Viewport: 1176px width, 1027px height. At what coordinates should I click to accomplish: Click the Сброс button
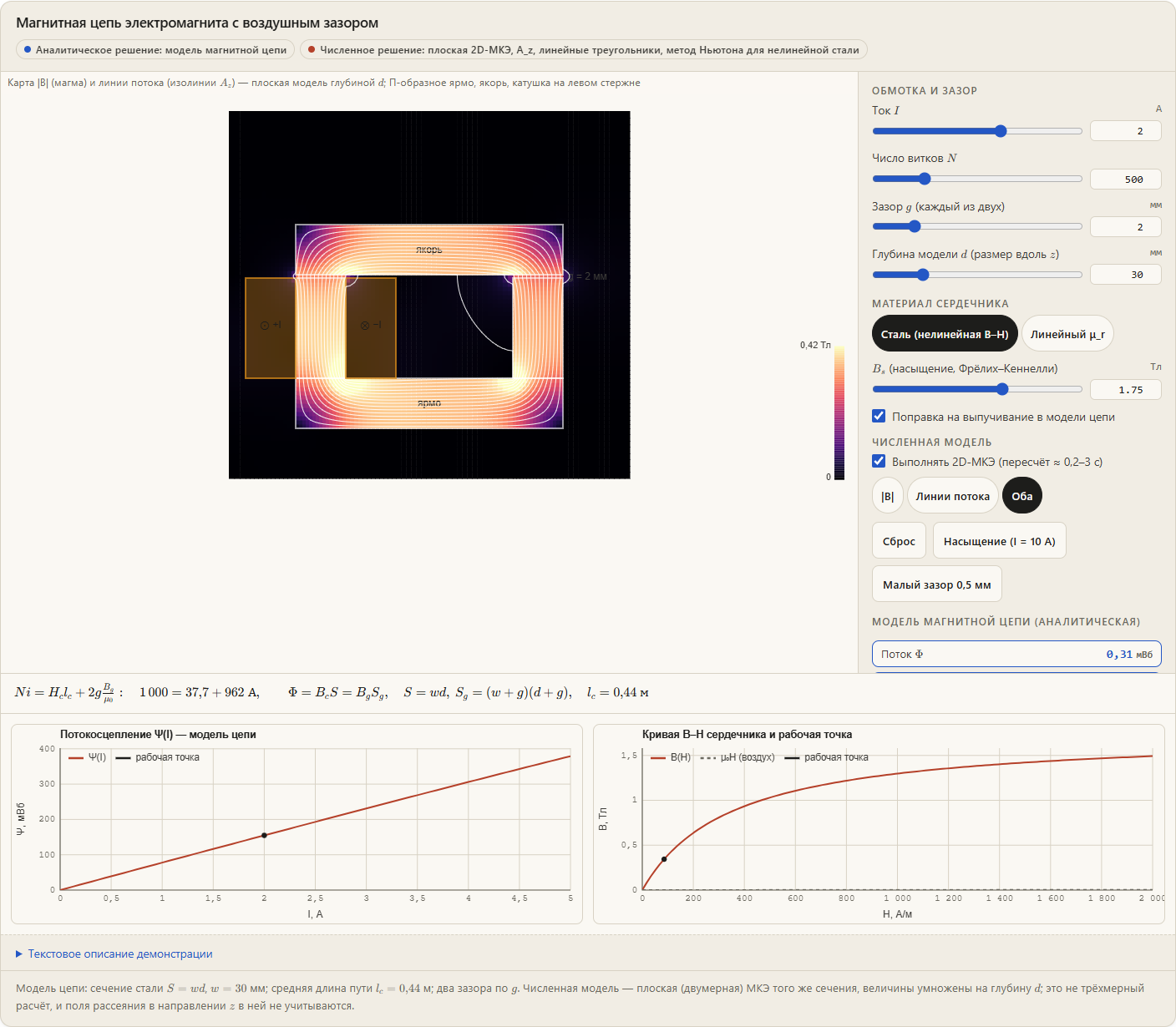tap(899, 541)
